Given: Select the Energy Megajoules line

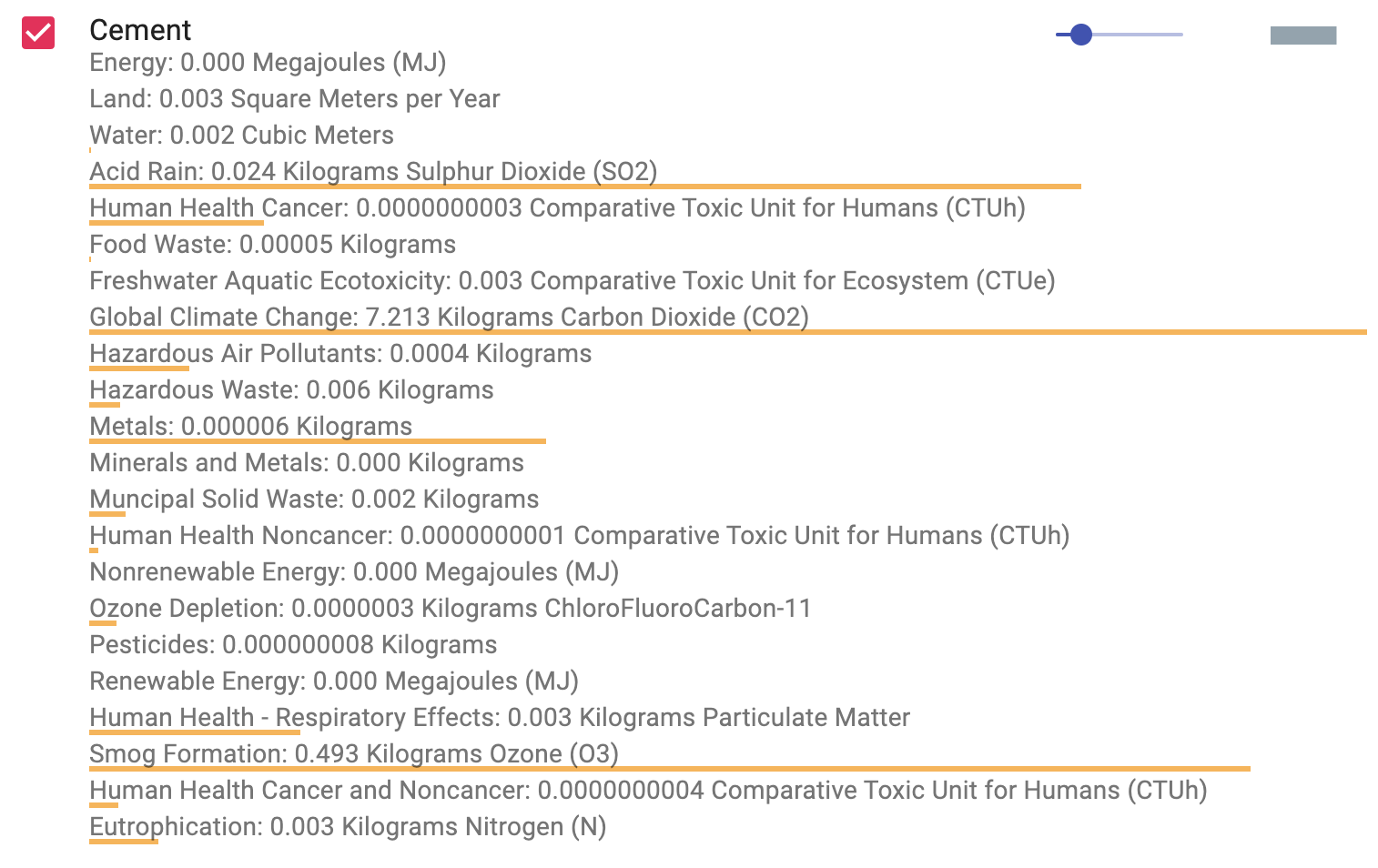Looking at the screenshot, I should [x=268, y=63].
